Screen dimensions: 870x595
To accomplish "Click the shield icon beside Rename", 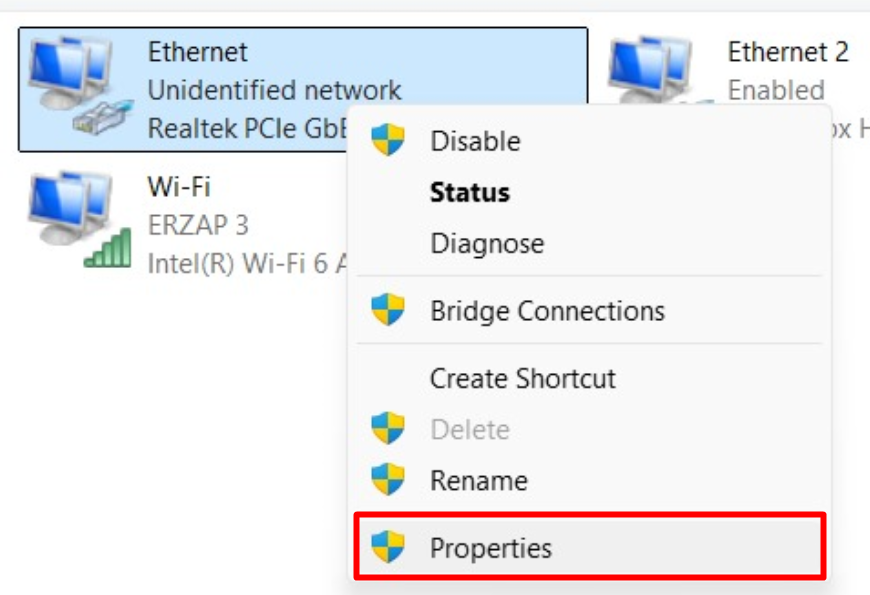I will tap(388, 478).
